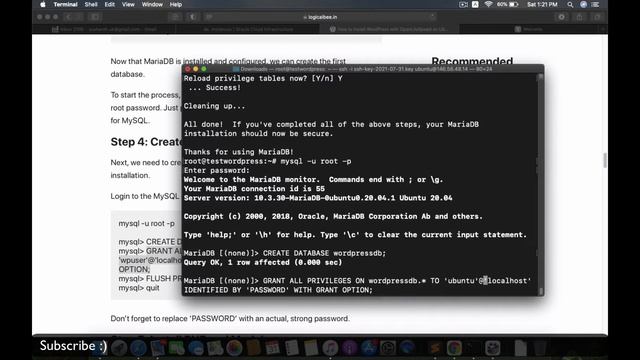Open the Help menu

tap(176, 4)
